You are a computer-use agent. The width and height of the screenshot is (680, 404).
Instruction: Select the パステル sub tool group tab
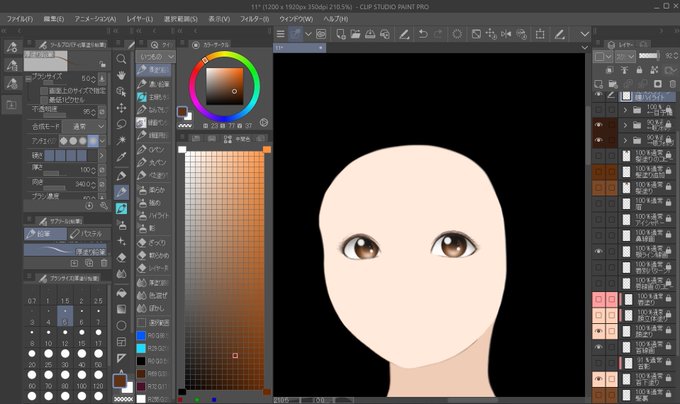(x=88, y=234)
